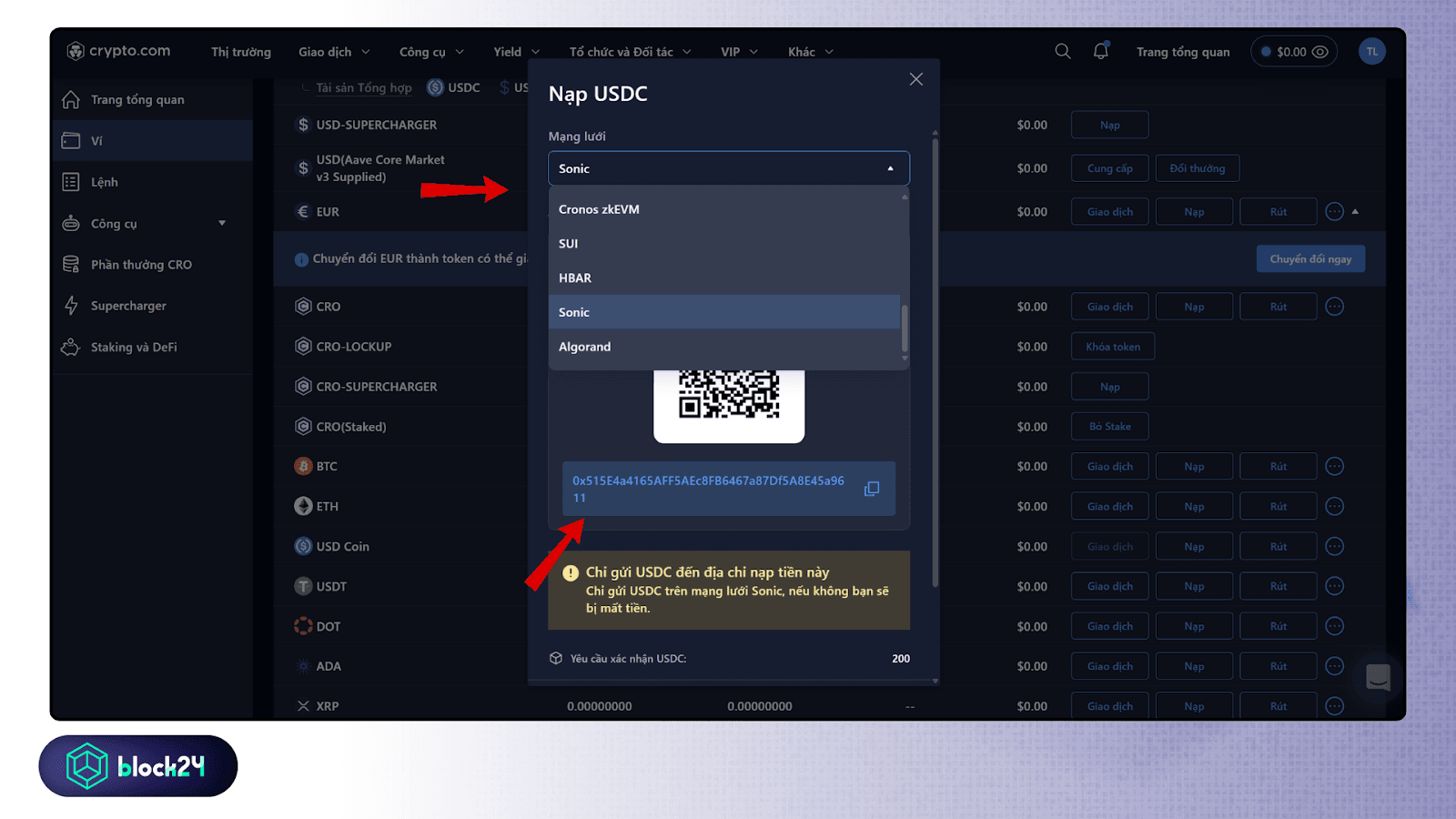
Task: Open notifications bell icon
Action: 1101,51
